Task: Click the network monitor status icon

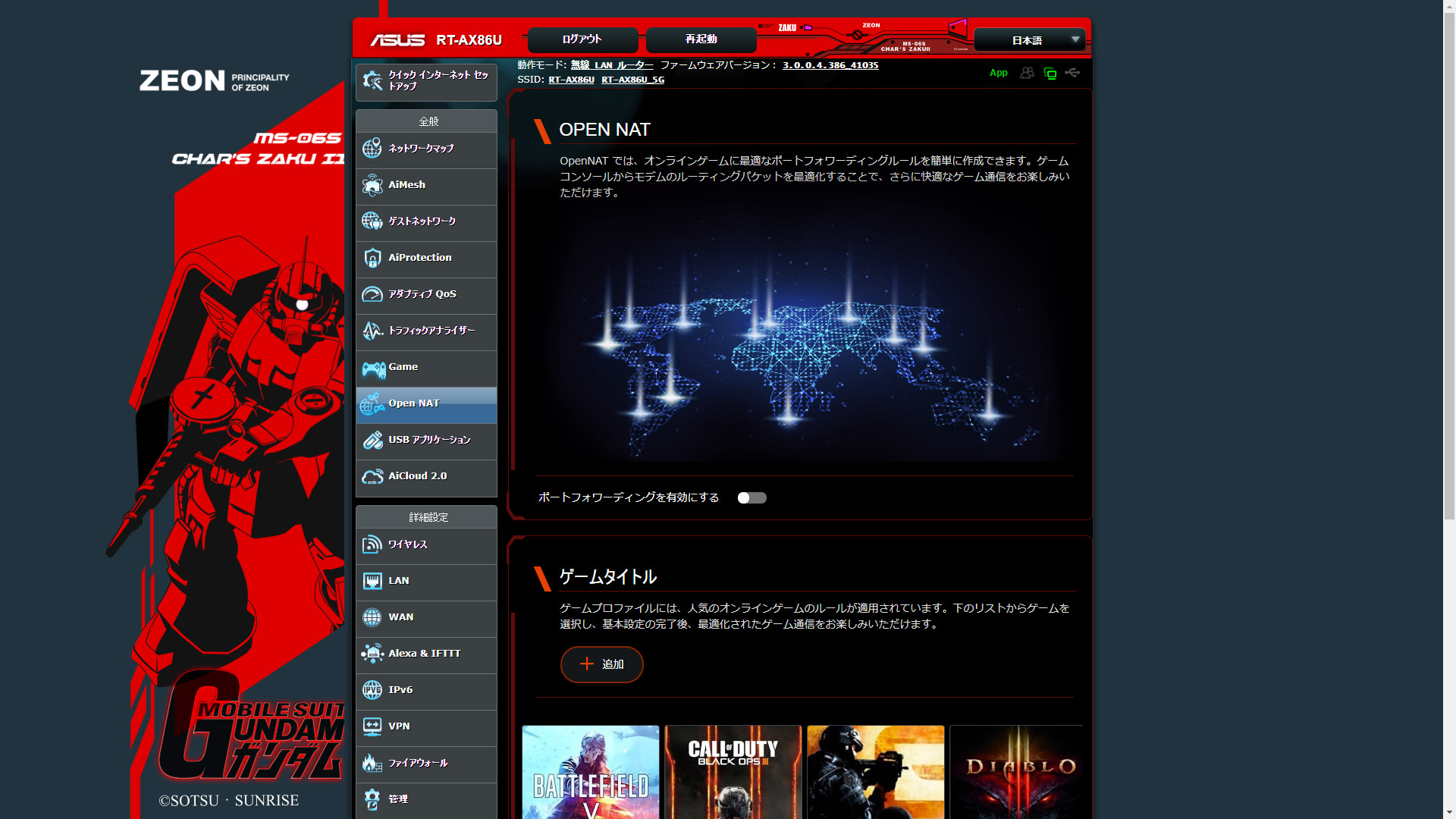Action: tap(1050, 74)
